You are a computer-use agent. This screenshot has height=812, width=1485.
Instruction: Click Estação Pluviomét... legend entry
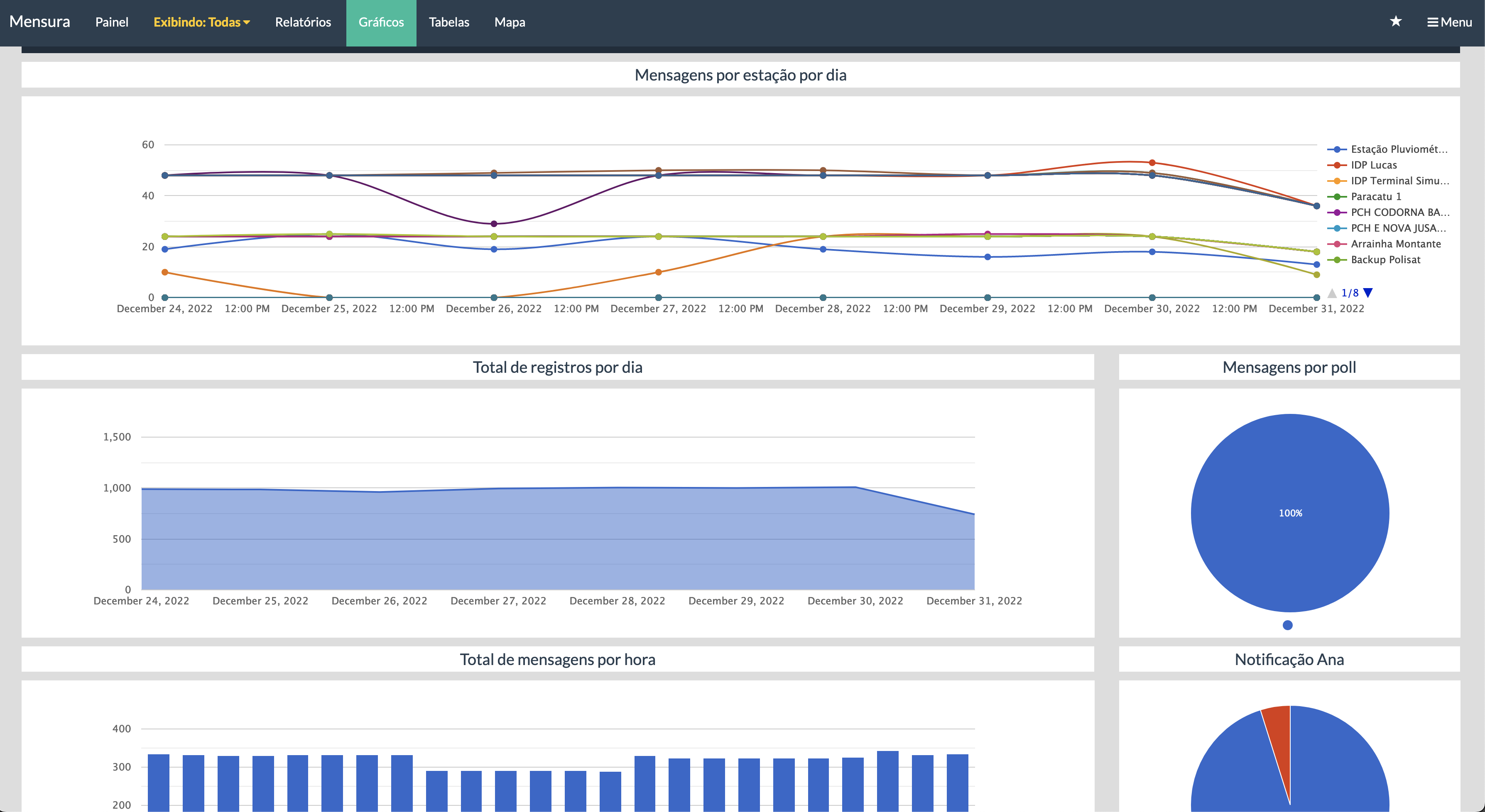coord(1387,149)
